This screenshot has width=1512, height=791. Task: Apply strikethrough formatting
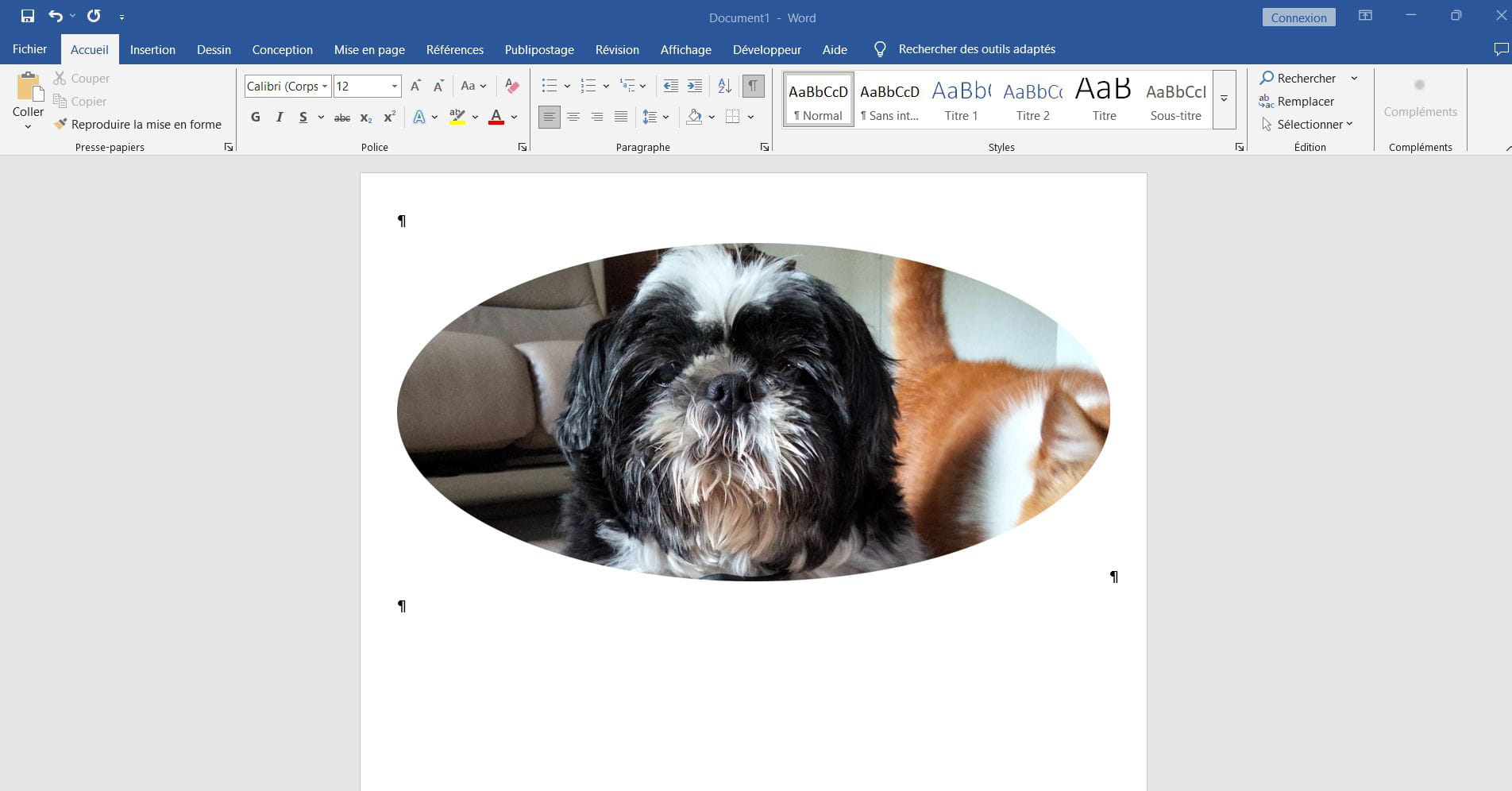(341, 118)
